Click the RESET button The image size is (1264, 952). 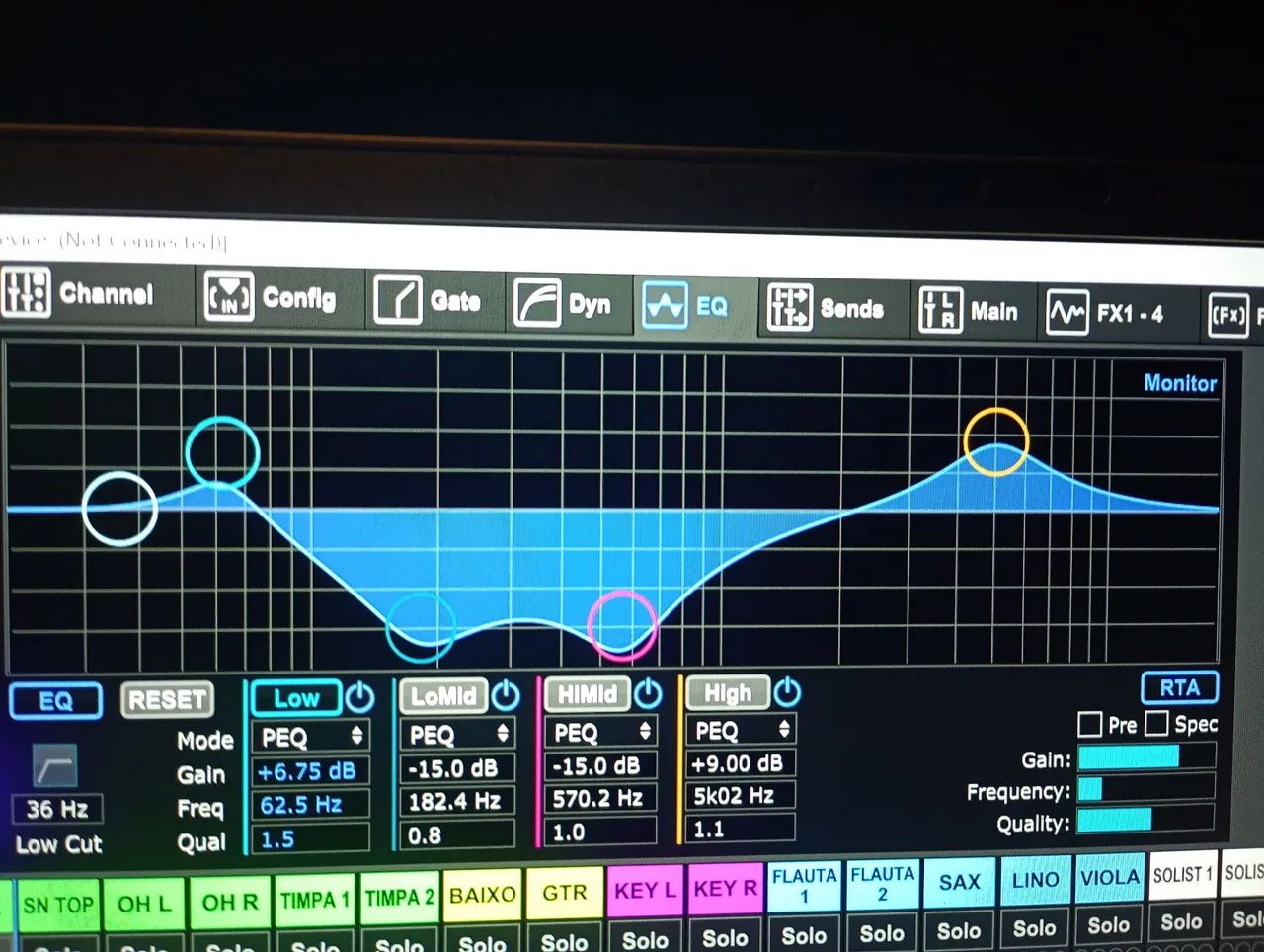[x=167, y=700]
